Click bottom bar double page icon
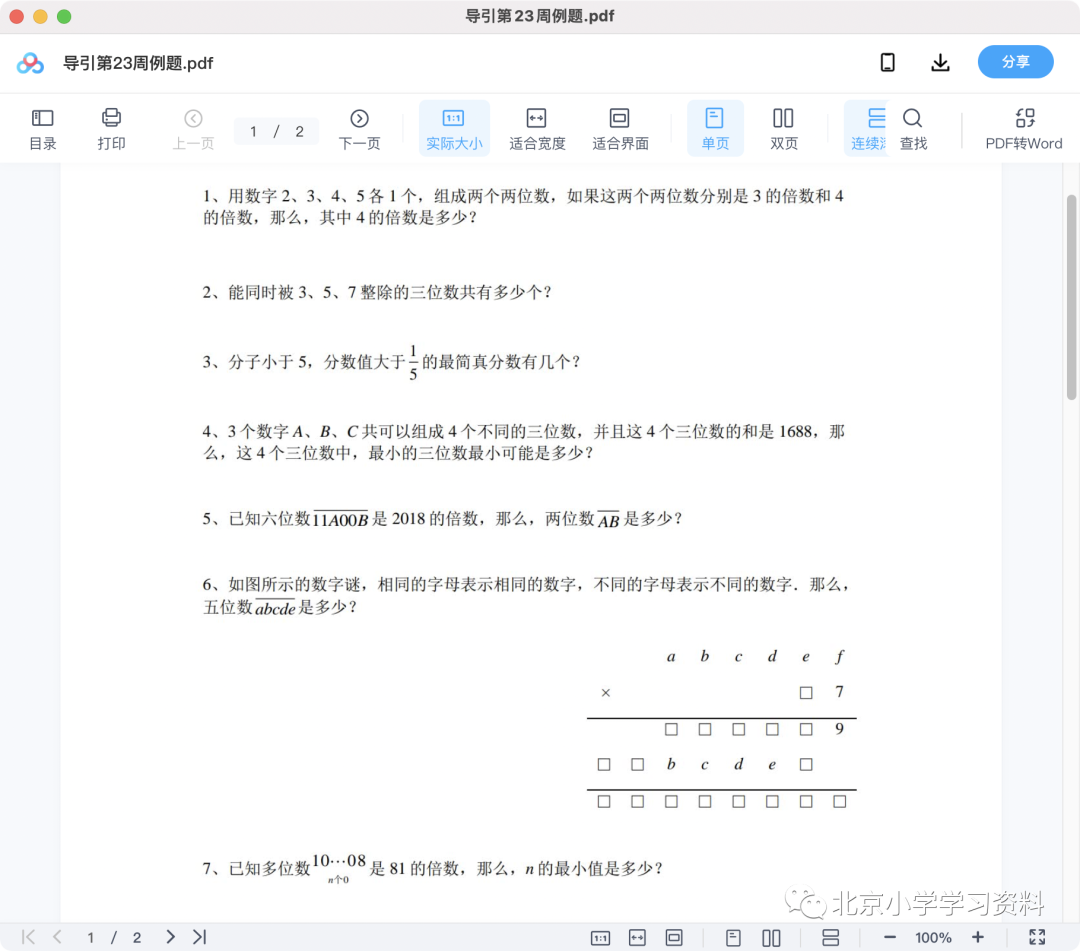The image size is (1080, 951). click(771, 937)
